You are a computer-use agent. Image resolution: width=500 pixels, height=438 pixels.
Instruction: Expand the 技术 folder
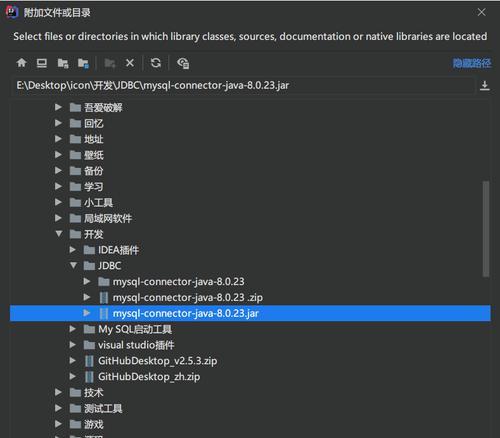(58, 392)
